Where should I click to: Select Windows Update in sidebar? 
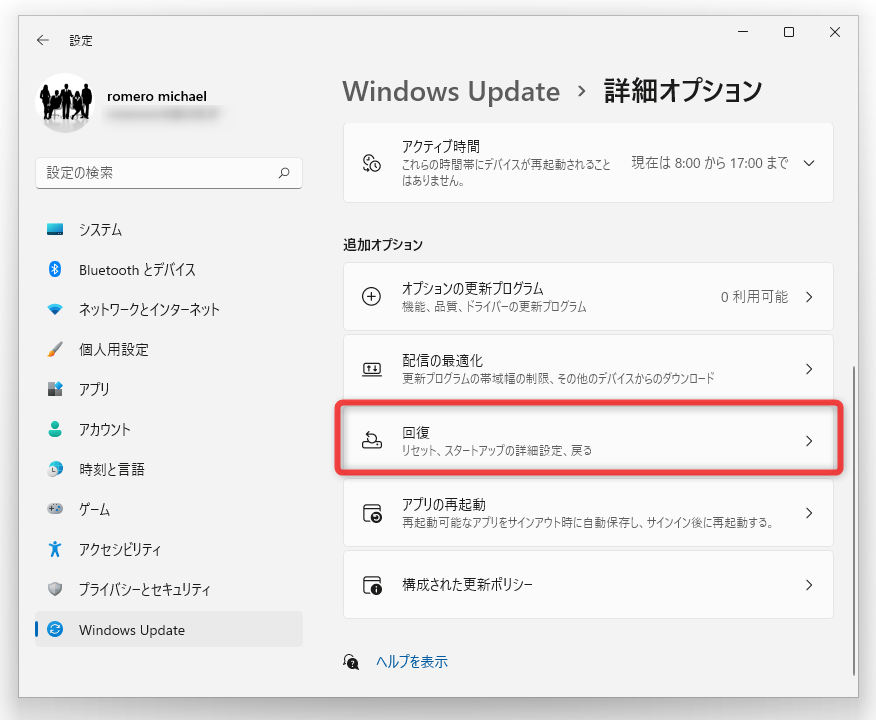(x=169, y=630)
